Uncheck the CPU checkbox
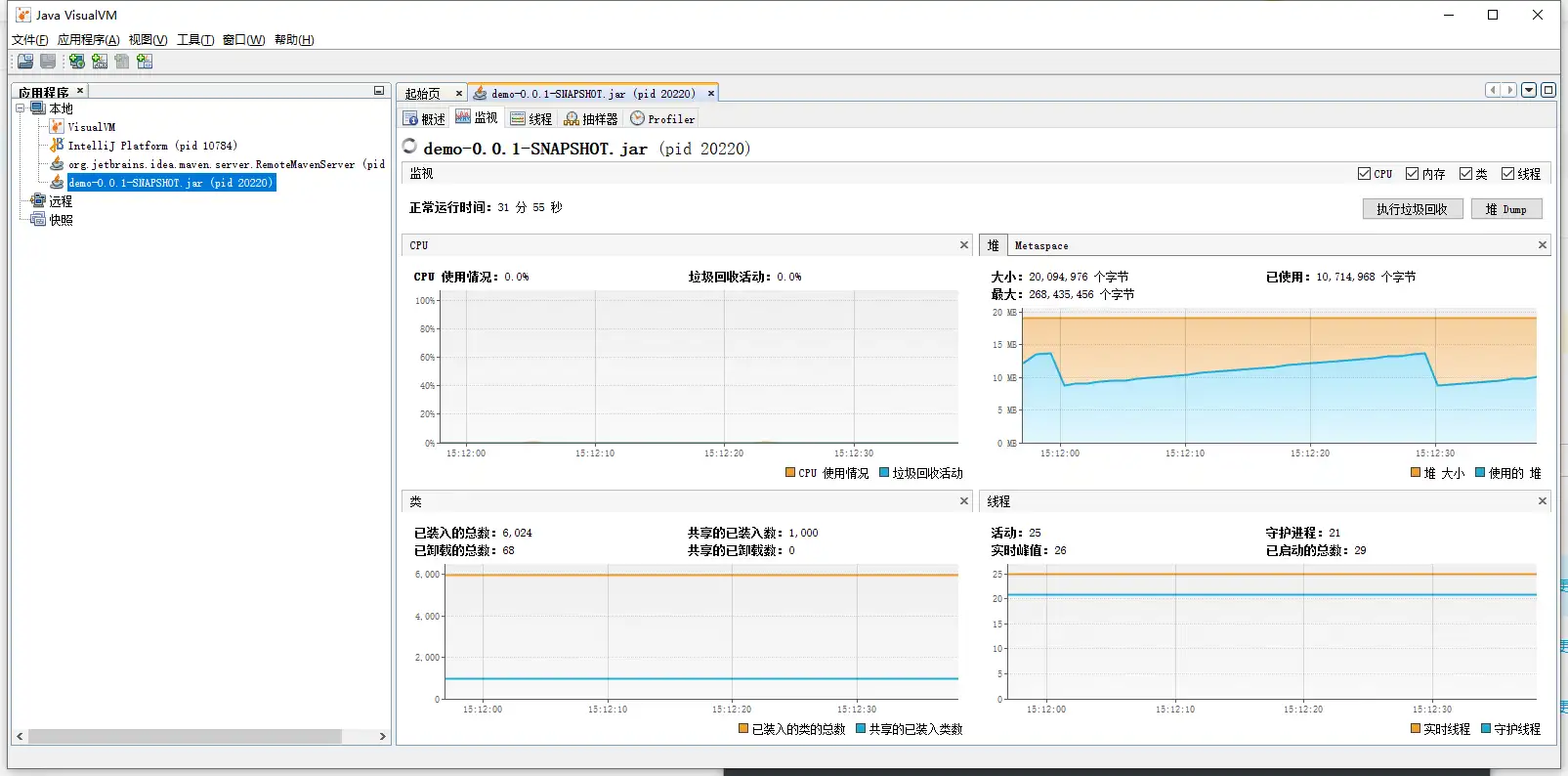1568x776 pixels. [x=1364, y=174]
